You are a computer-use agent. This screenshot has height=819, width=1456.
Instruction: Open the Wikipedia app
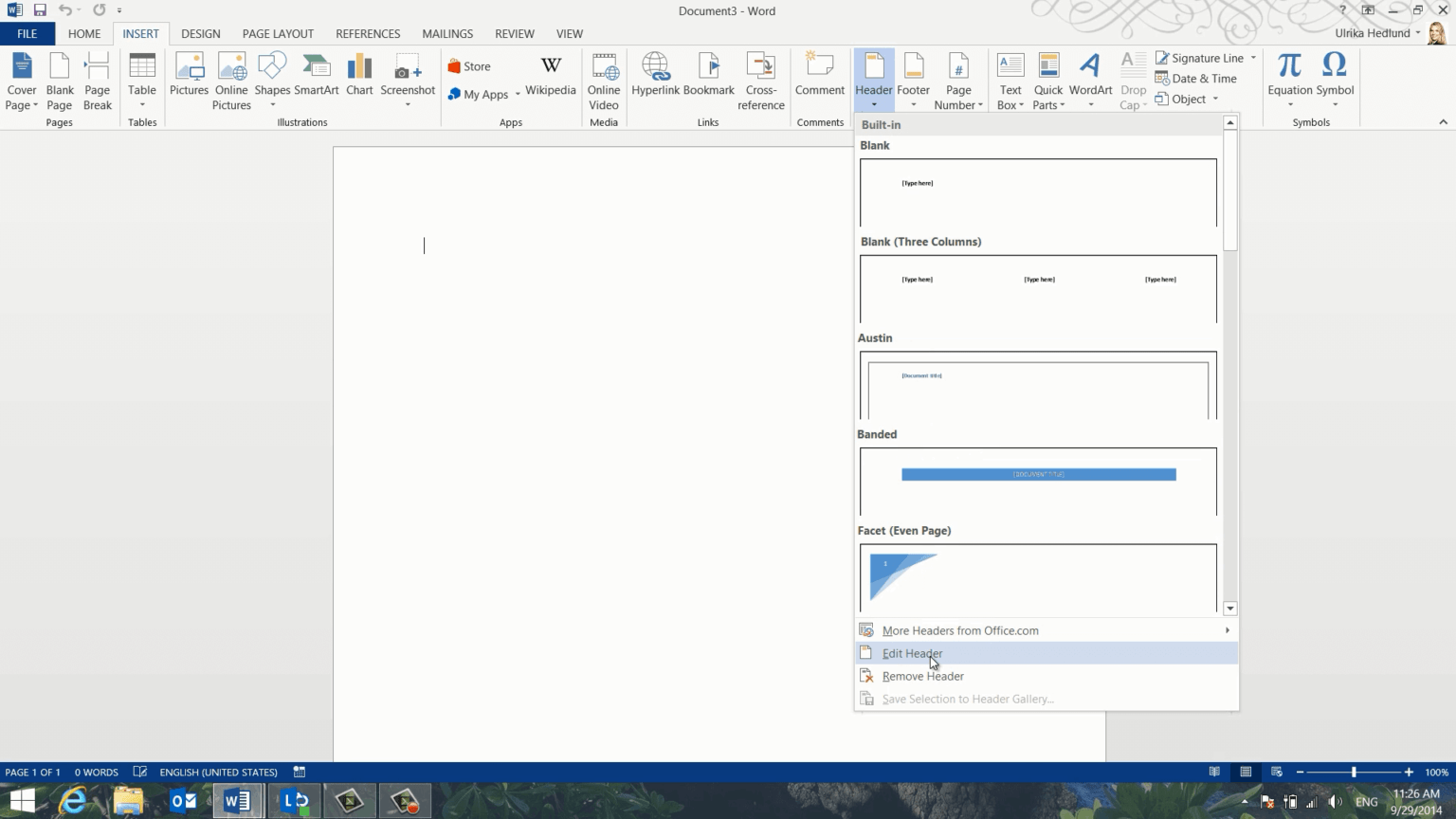pos(550,76)
